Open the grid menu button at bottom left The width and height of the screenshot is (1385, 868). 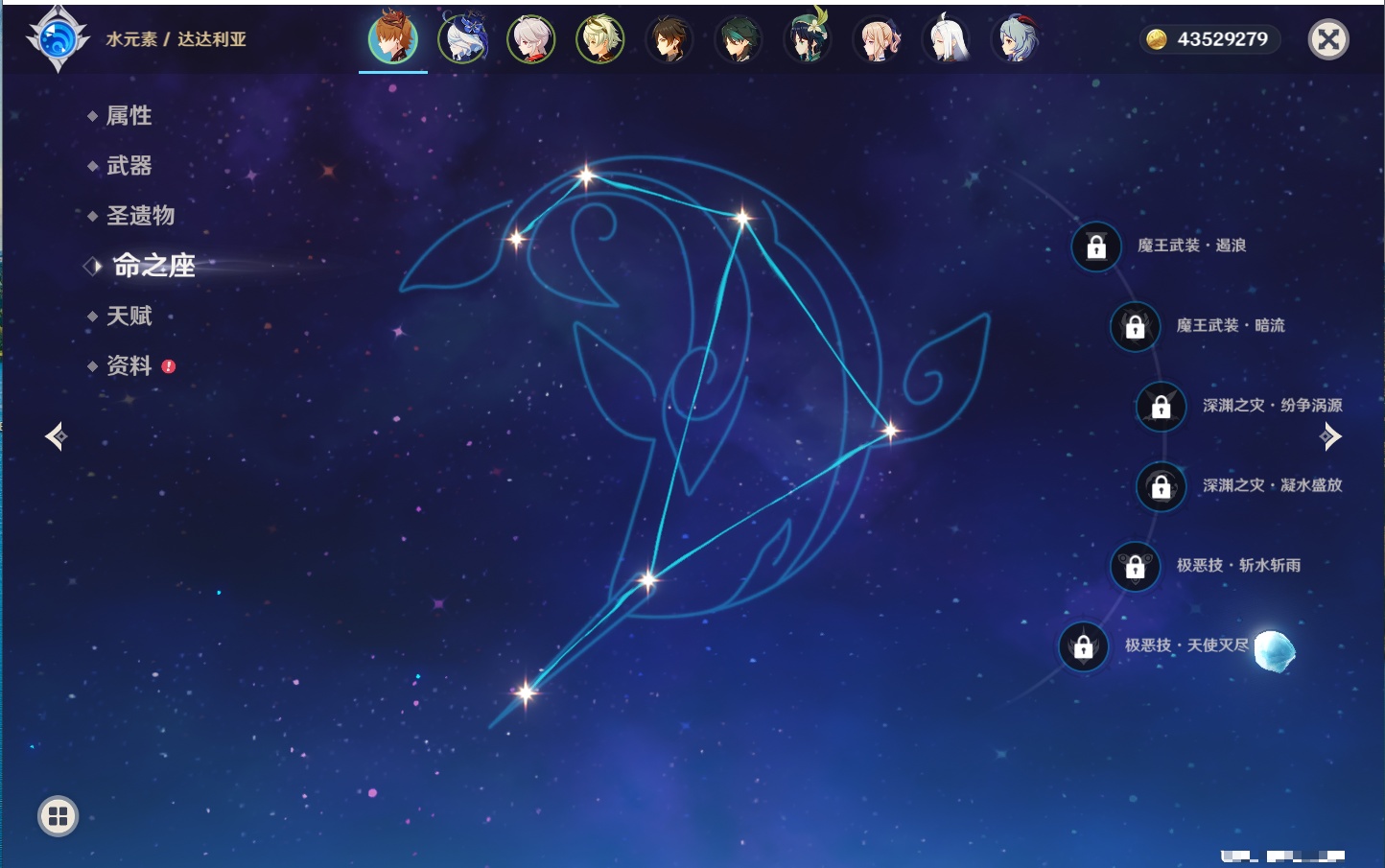(58, 816)
